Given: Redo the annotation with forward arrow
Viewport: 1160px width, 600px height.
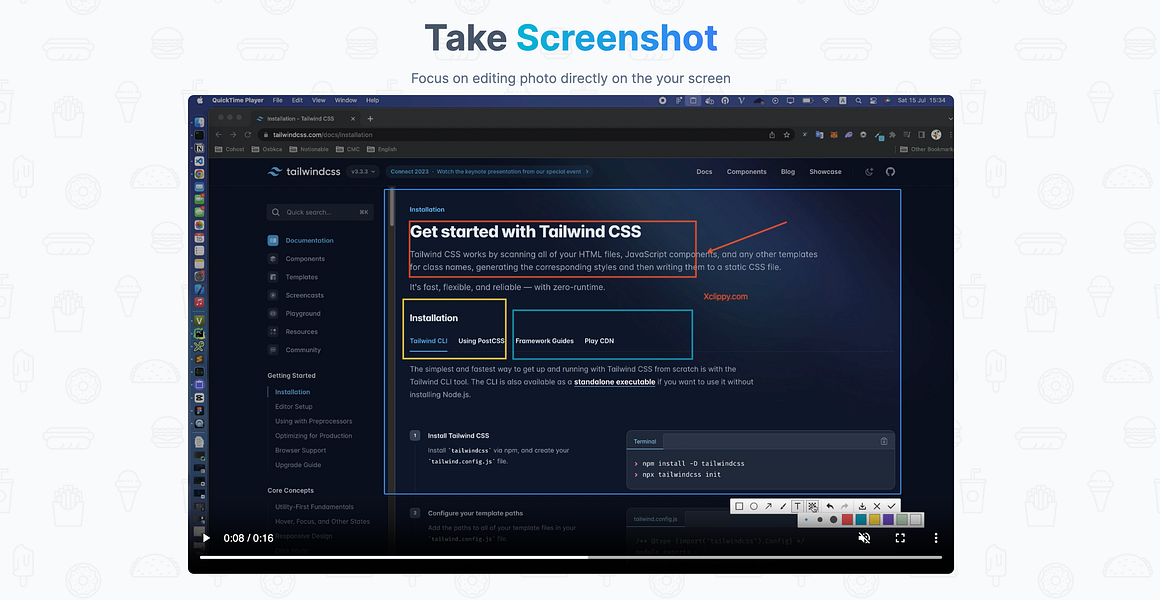Looking at the screenshot, I should pyautogui.click(x=845, y=506).
